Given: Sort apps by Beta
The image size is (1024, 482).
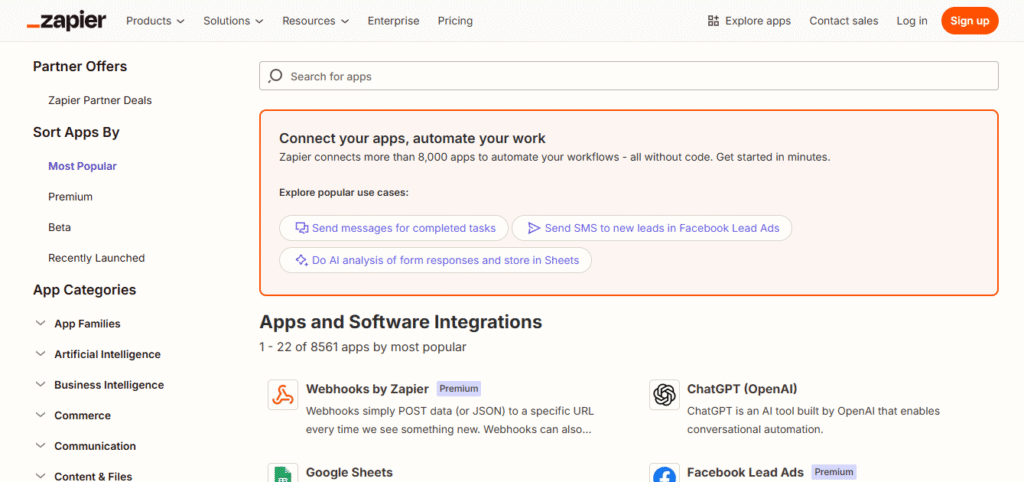Looking at the screenshot, I should tap(59, 227).
